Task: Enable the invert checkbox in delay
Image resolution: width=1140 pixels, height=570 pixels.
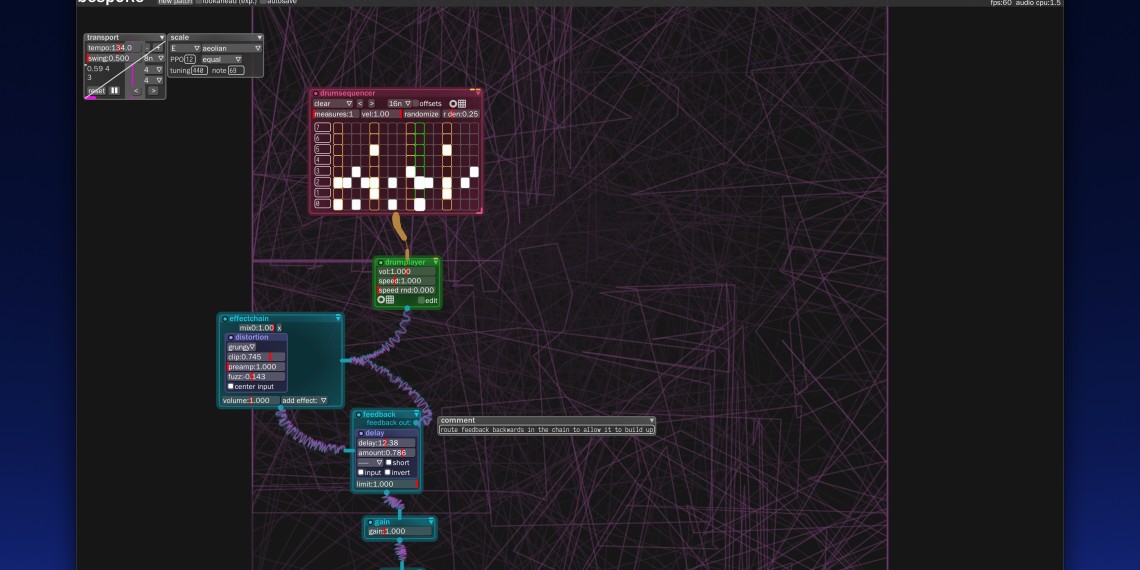Action: [x=388, y=472]
